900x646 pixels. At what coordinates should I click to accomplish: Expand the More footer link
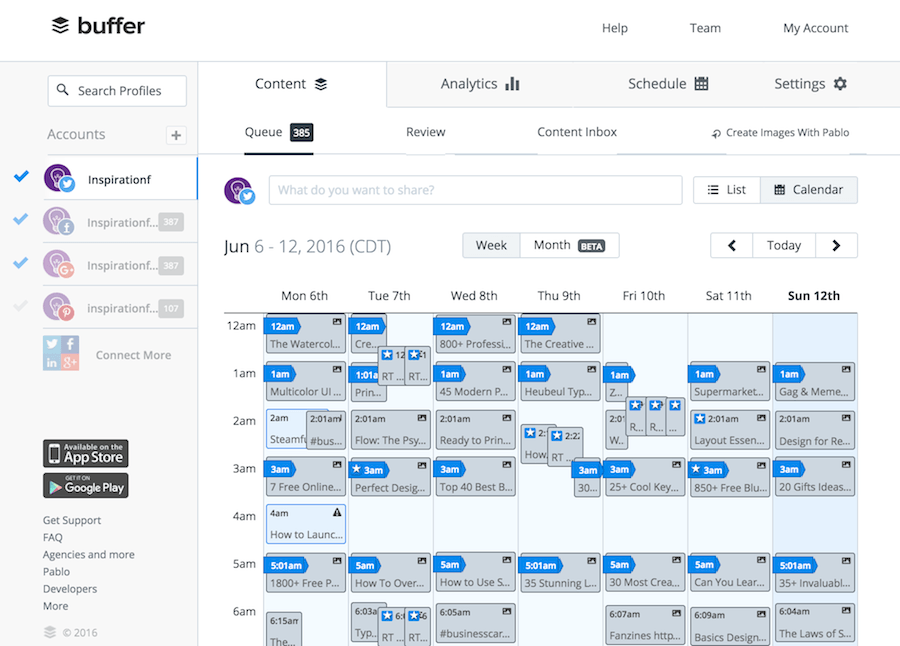pyautogui.click(x=56, y=606)
